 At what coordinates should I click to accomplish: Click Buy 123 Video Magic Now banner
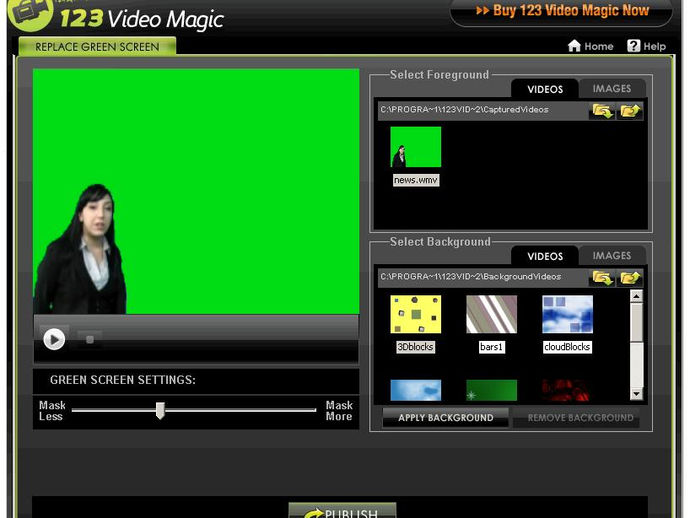click(562, 11)
